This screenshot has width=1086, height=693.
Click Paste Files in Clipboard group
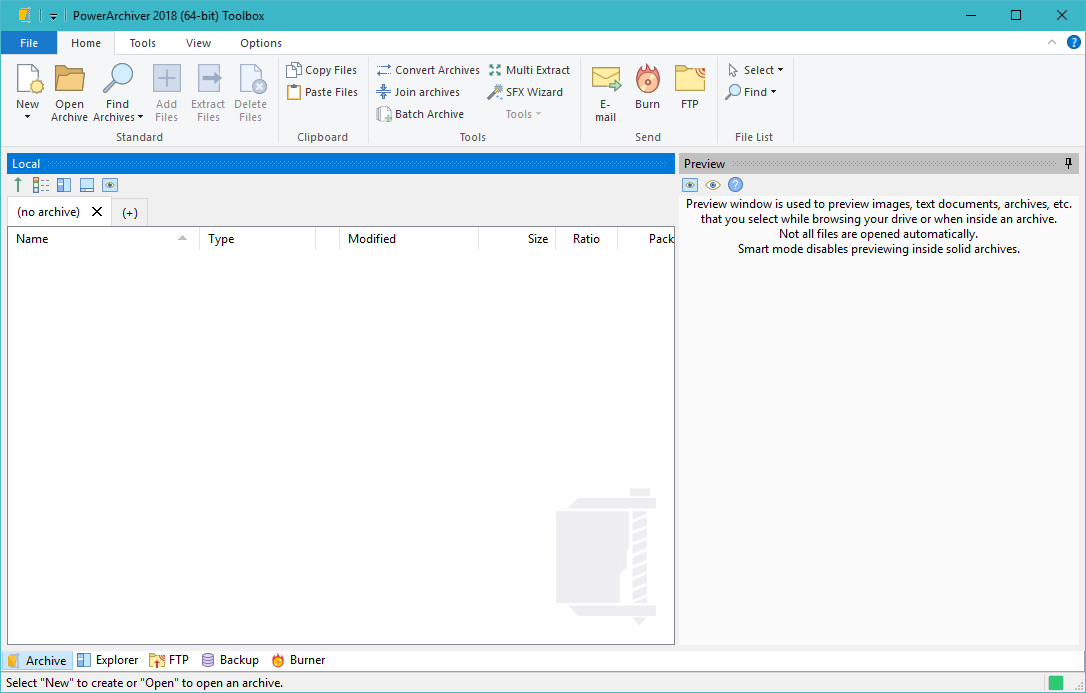[322, 92]
